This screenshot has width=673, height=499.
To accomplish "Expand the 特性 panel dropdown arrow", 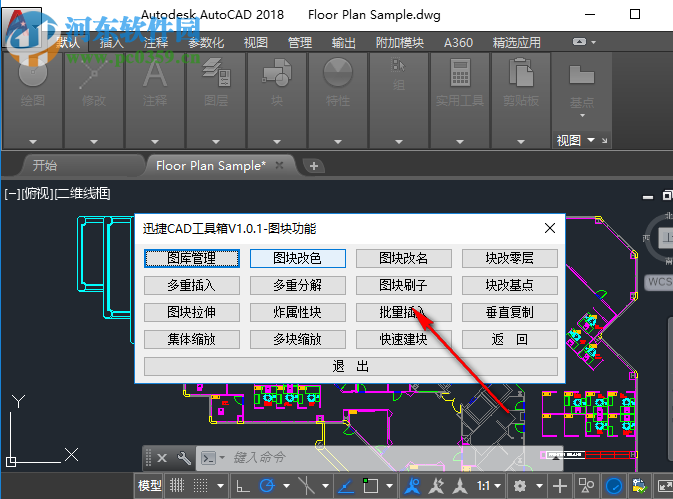I will tap(338, 142).
